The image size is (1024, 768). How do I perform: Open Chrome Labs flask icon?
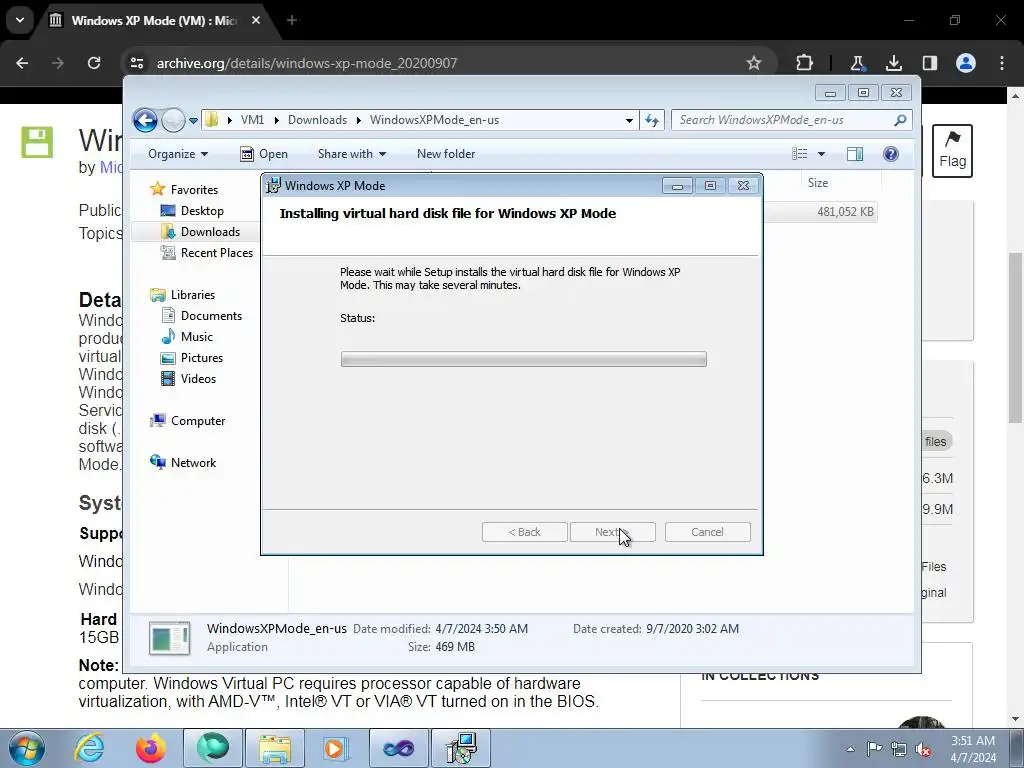[857, 63]
